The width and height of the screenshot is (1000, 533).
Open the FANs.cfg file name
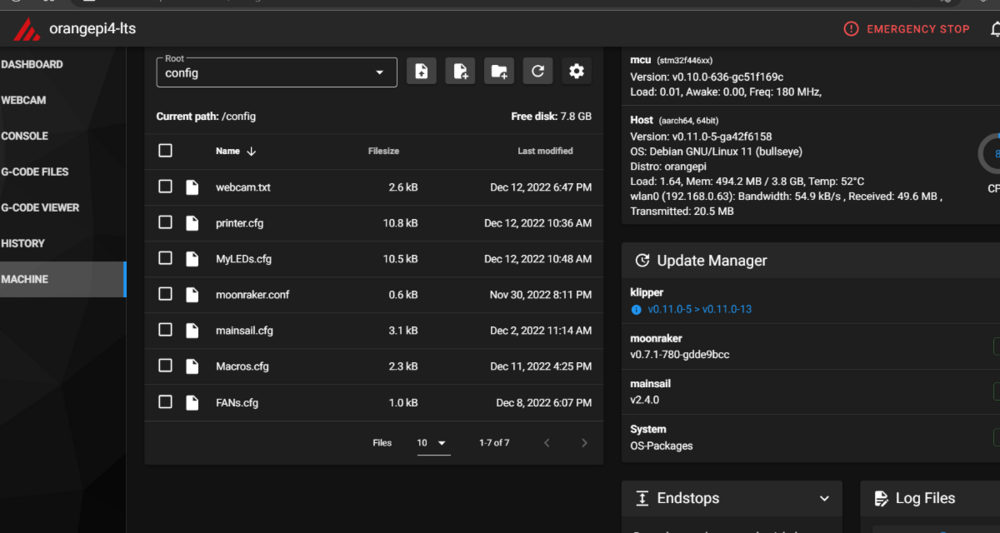coord(237,403)
